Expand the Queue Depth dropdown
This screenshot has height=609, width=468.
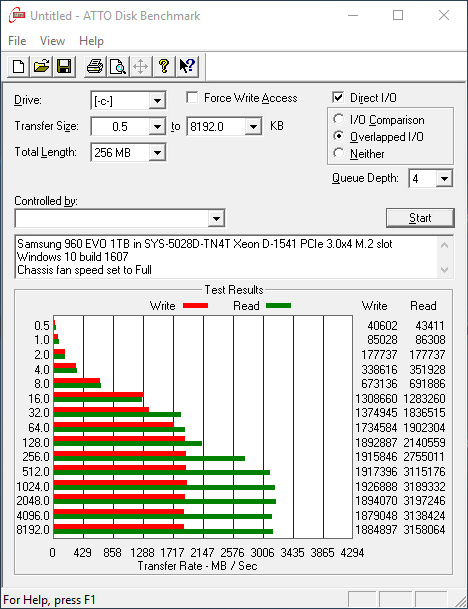point(444,179)
